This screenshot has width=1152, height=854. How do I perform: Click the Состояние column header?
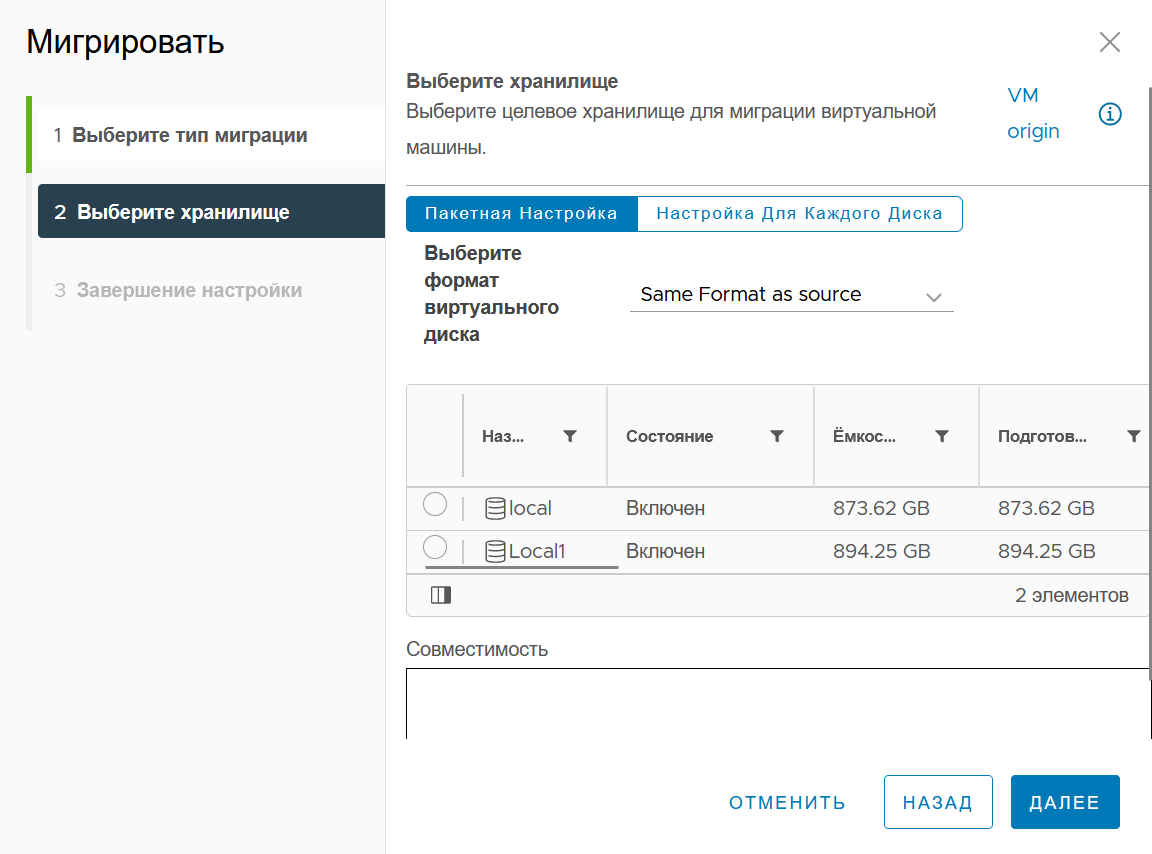(x=669, y=437)
